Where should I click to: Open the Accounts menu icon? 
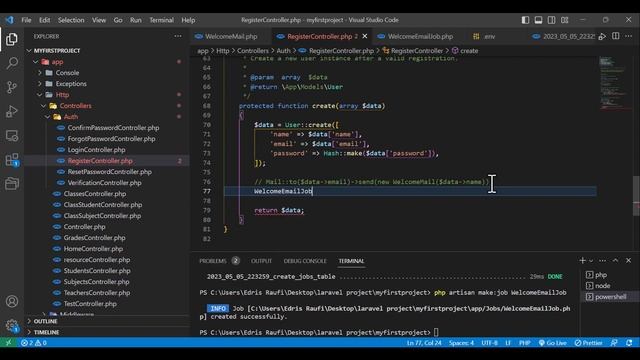(x=12, y=301)
